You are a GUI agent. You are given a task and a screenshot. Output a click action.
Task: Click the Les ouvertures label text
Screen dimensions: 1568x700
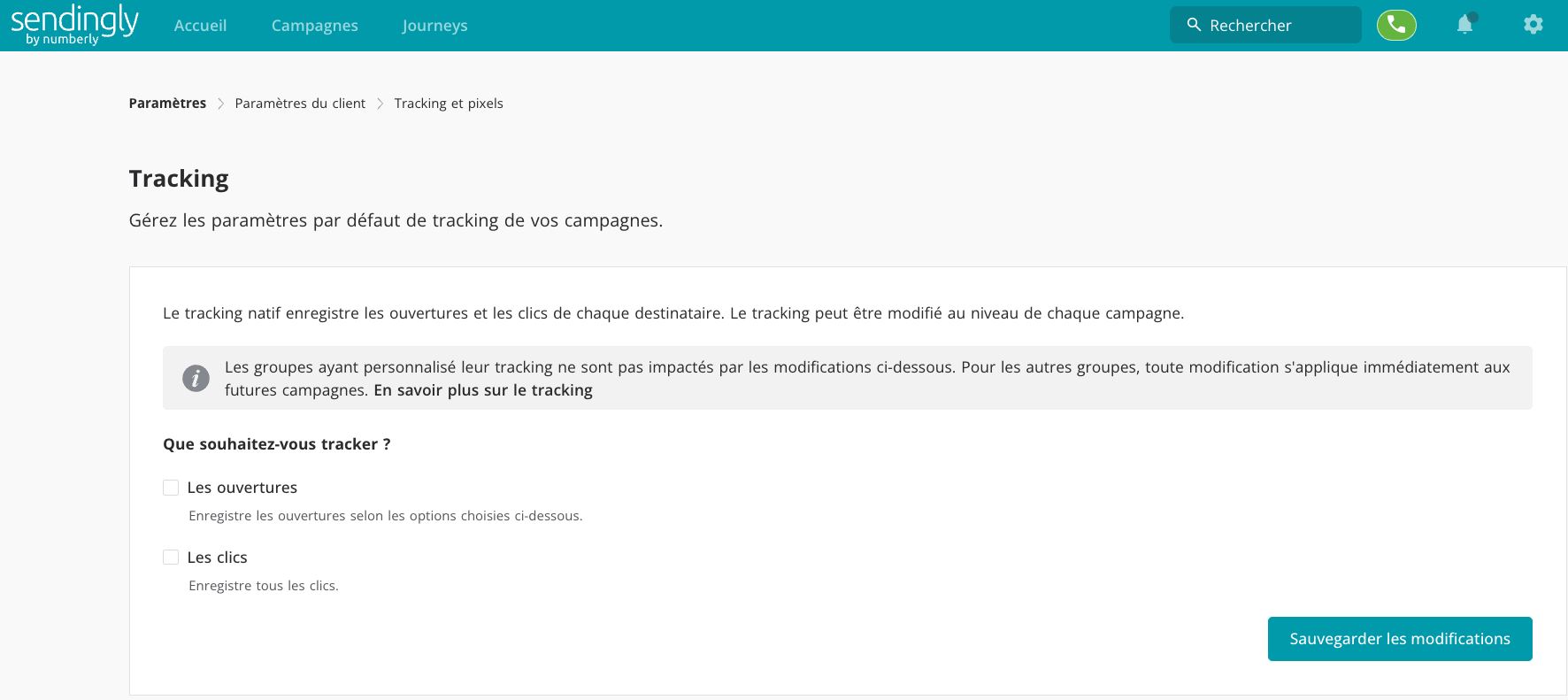tap(242, 488)
